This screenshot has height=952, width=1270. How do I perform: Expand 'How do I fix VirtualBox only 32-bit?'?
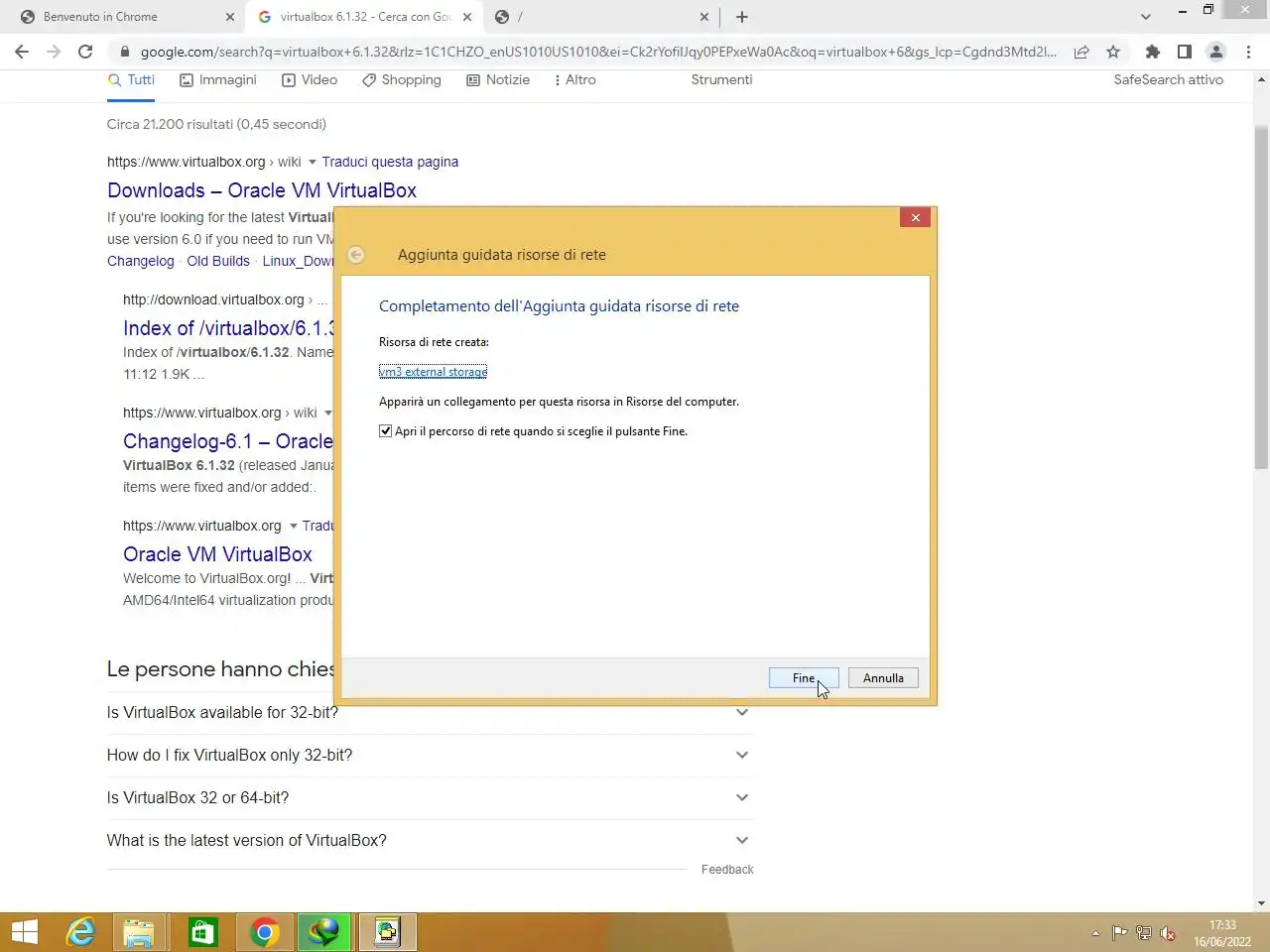430,756
